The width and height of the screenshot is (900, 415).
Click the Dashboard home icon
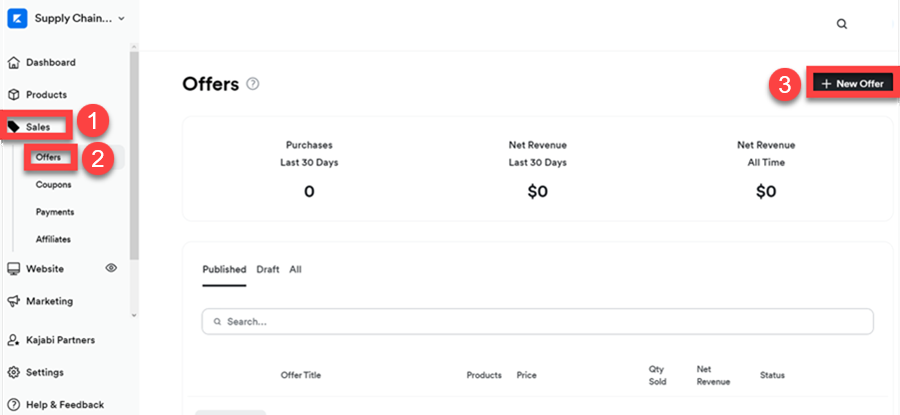tap(14, 63)
